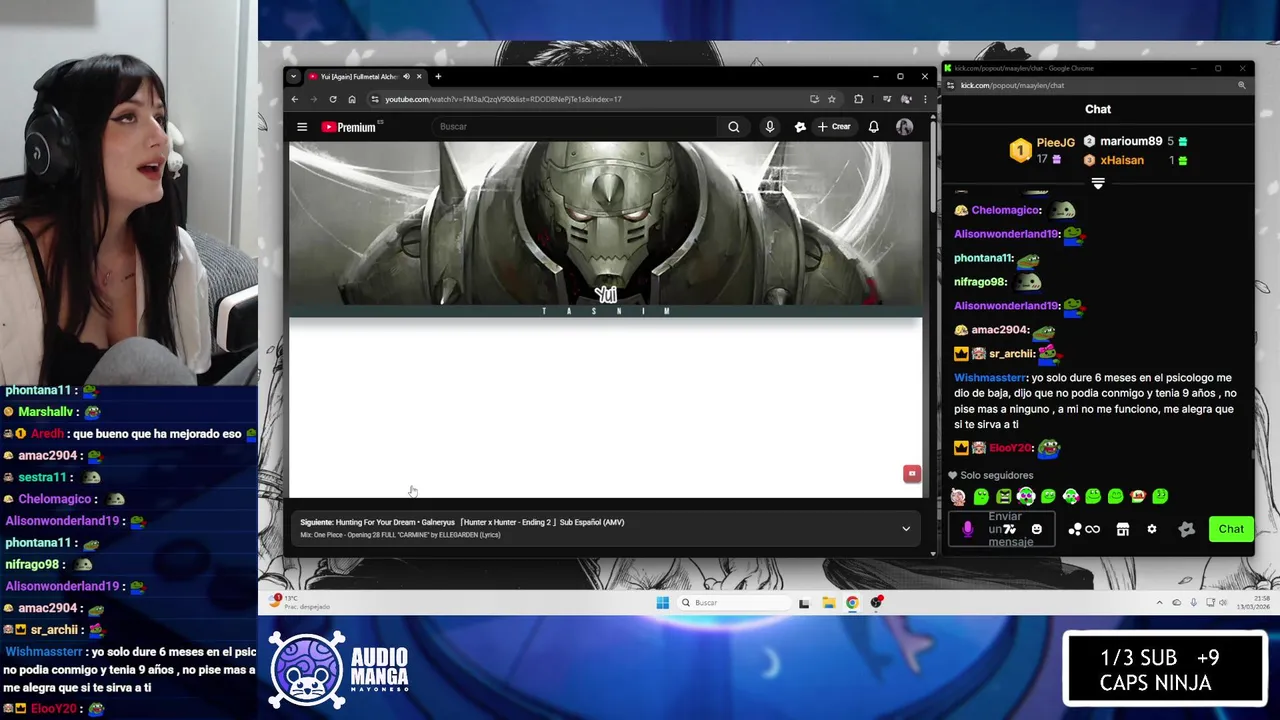
Task: Insert the headphones green emote in chat
Action: (1026, 496)
